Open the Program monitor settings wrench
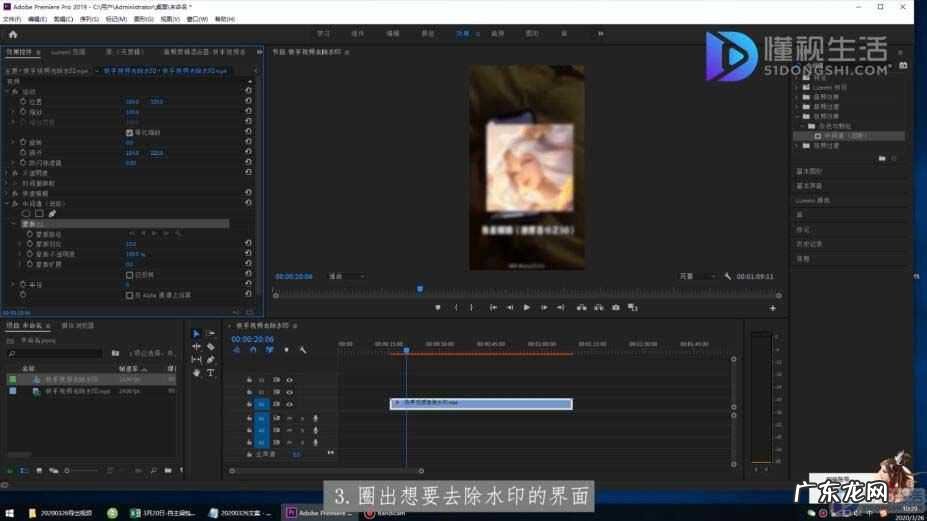Viewport: 927px width, 521px height. tap(728, 276)
